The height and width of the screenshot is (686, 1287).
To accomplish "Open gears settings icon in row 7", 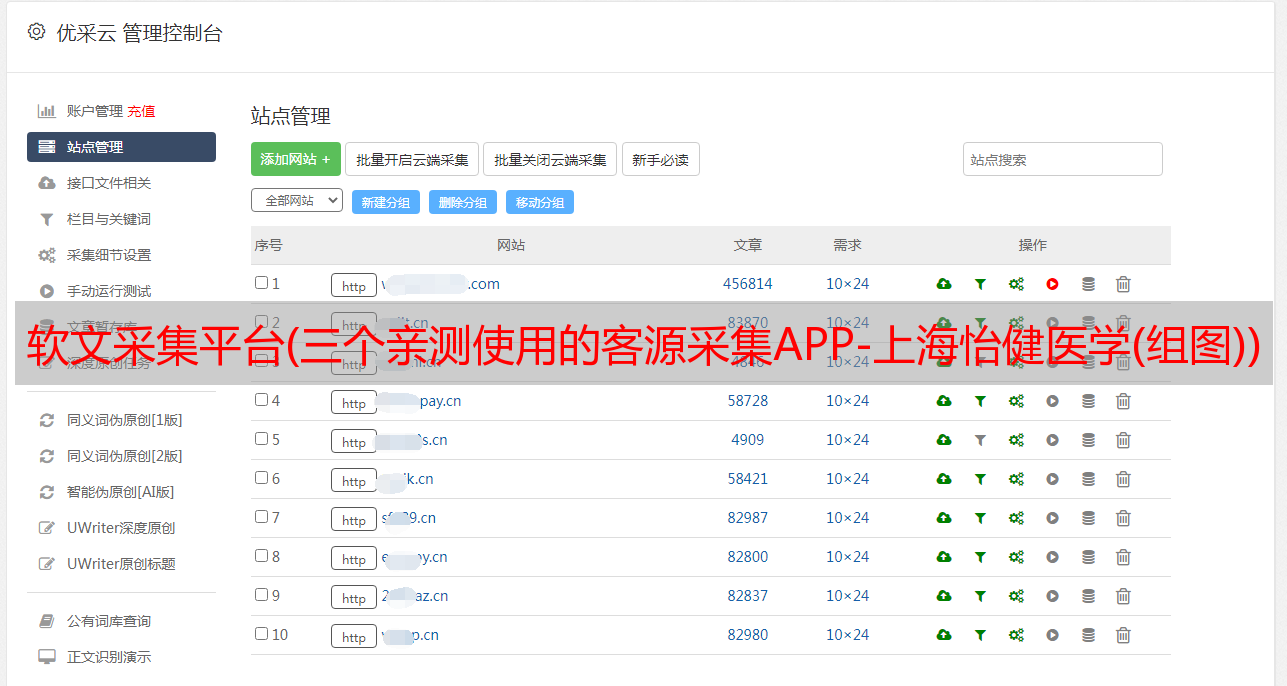I will point(1016,518).
